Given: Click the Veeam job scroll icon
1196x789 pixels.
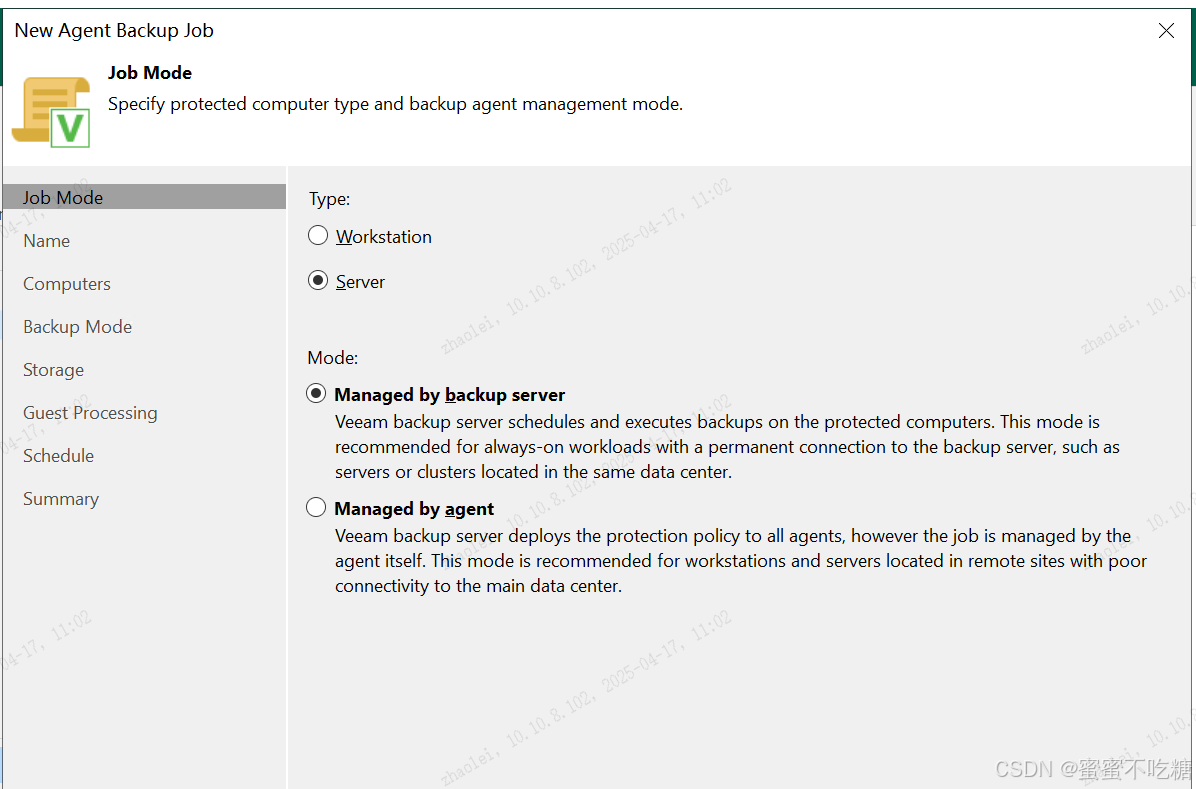Looking at the screenshot, I should tap(52, 111).
